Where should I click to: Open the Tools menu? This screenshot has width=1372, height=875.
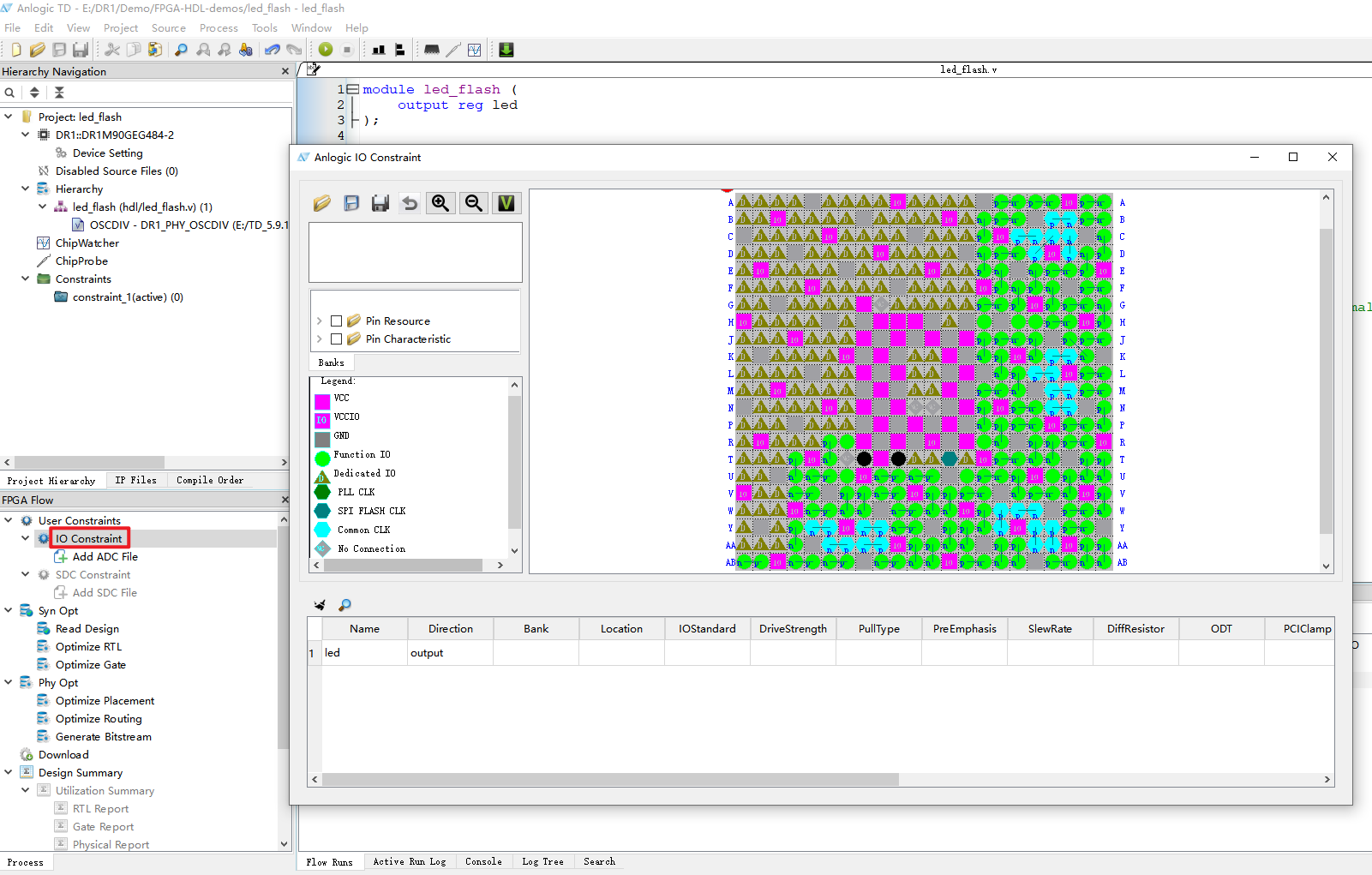pos(265,28)
